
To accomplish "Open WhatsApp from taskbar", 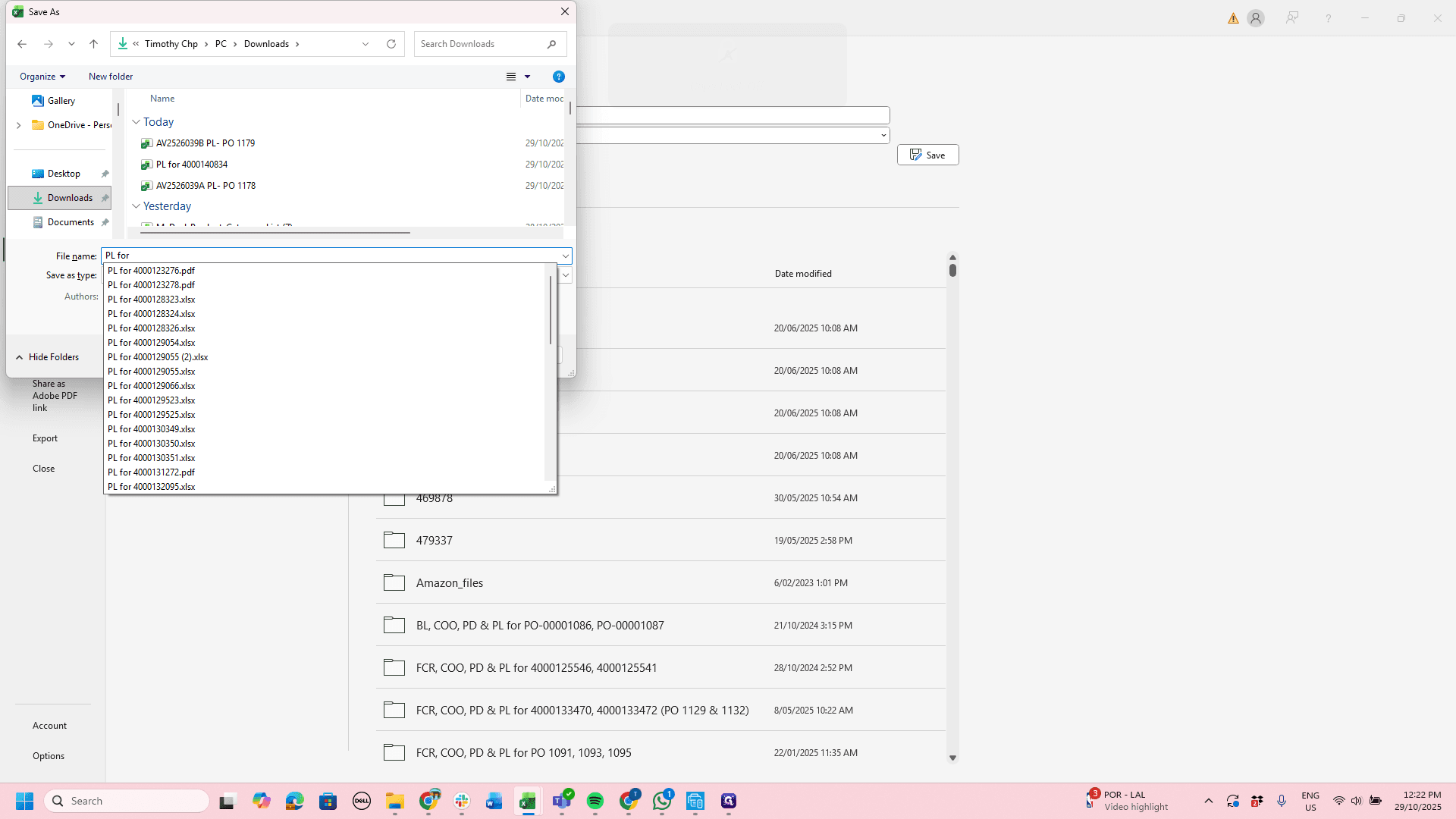I will pos(662,801).
